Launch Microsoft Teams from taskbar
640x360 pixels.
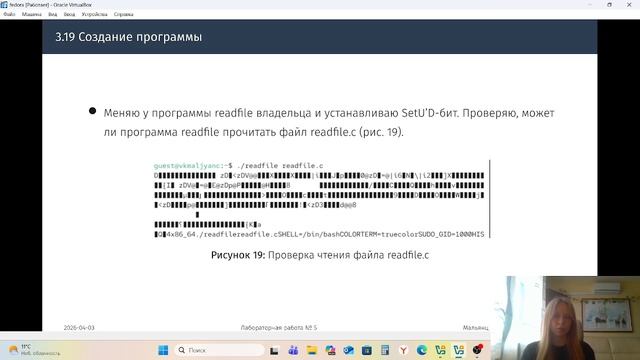[293, 350]
